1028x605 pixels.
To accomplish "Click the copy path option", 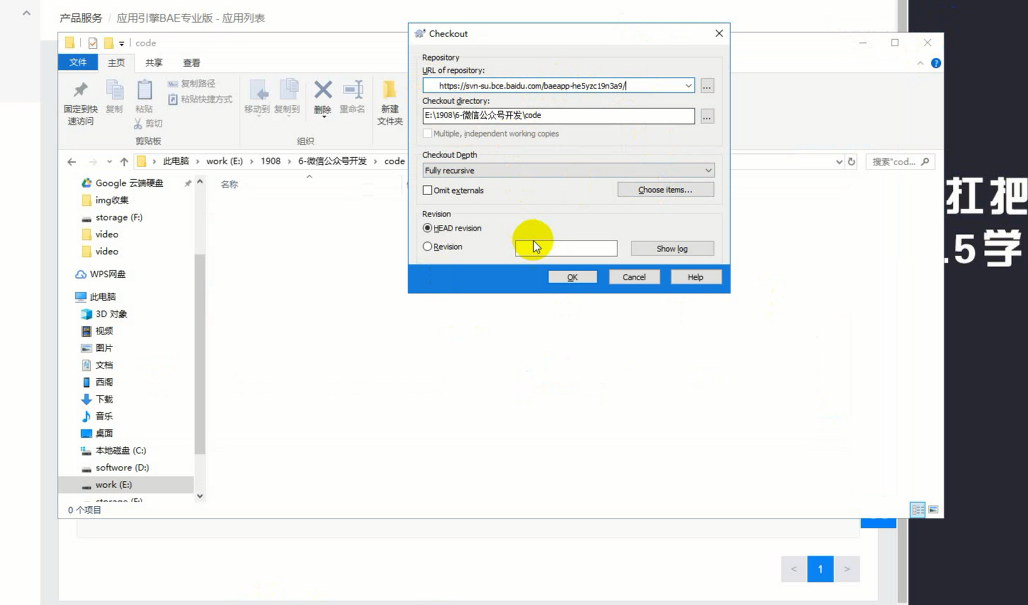I will [x=191, y=83].
